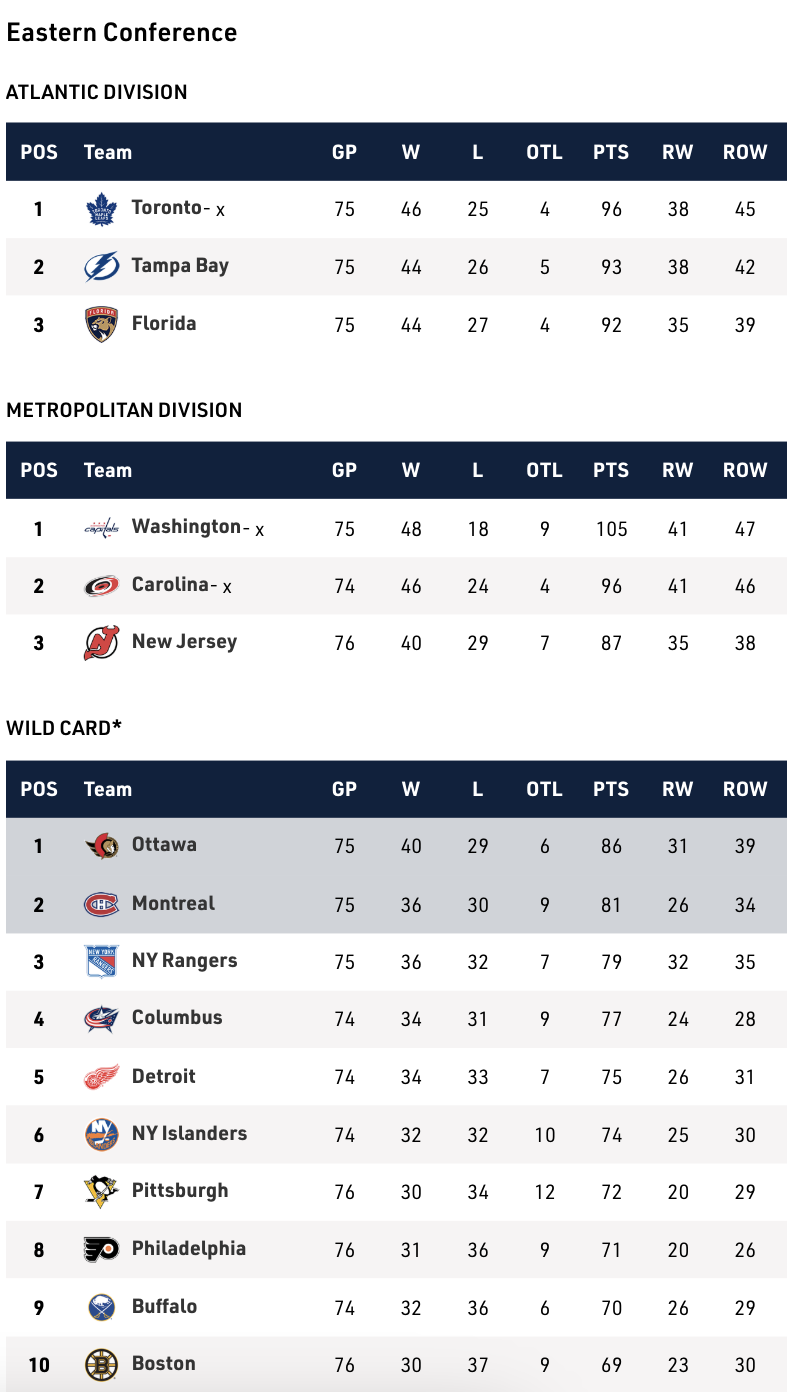The height and width of the screenshot is (1392, 787).
Task: Click the Pittsburgh Penguins logo
Action: [101, 1191]
